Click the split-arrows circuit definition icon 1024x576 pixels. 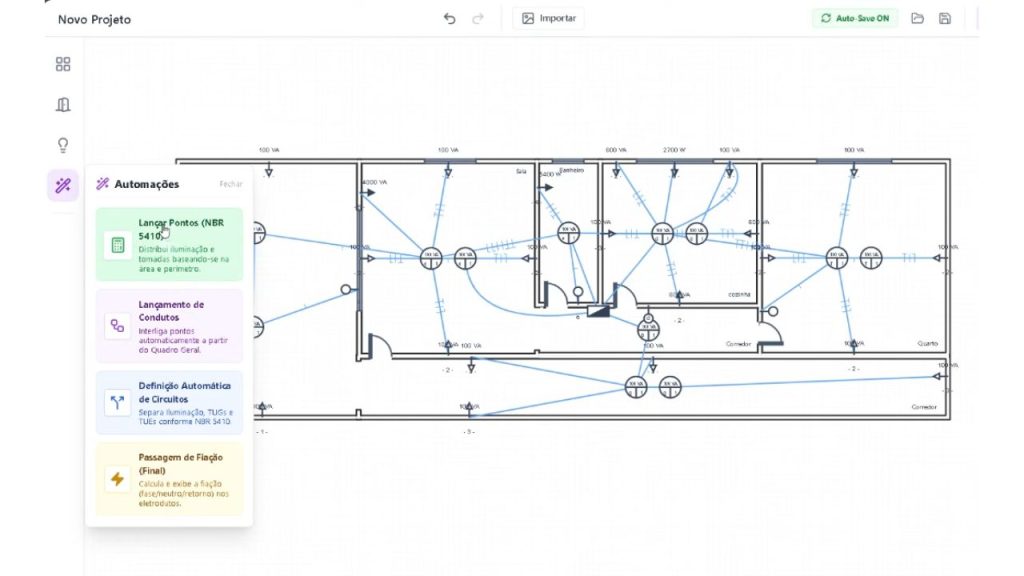point(118,403)
